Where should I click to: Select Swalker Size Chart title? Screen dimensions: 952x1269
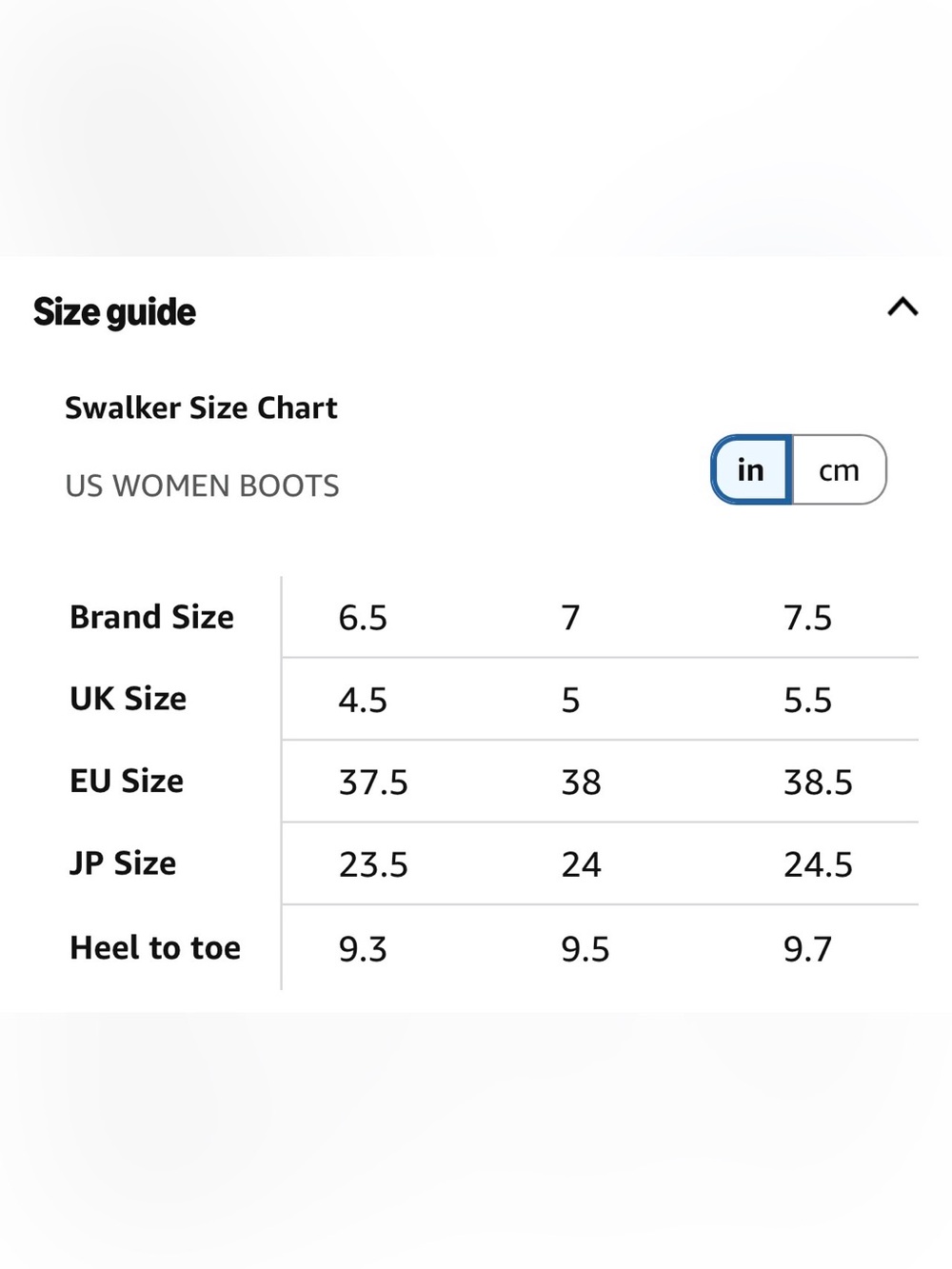[x=201, y=407]
